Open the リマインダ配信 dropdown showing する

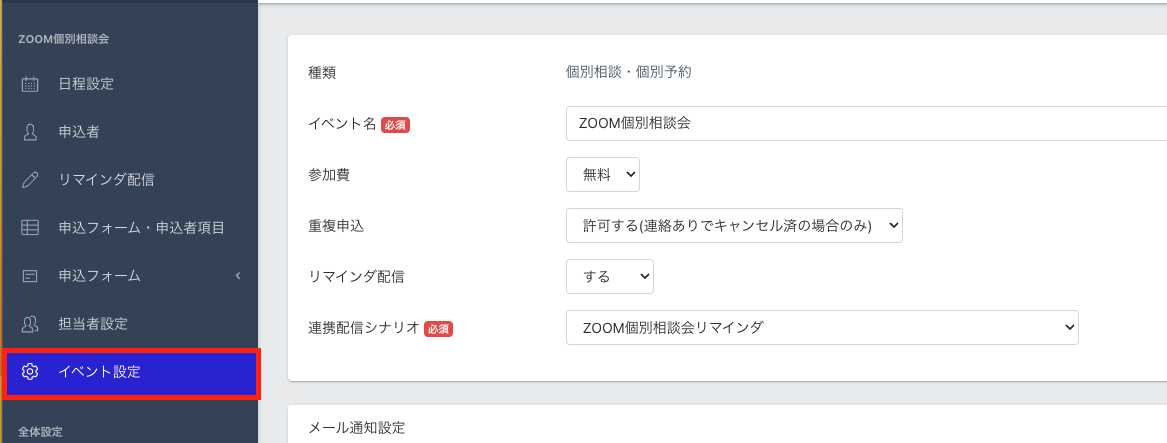[609, 277]
